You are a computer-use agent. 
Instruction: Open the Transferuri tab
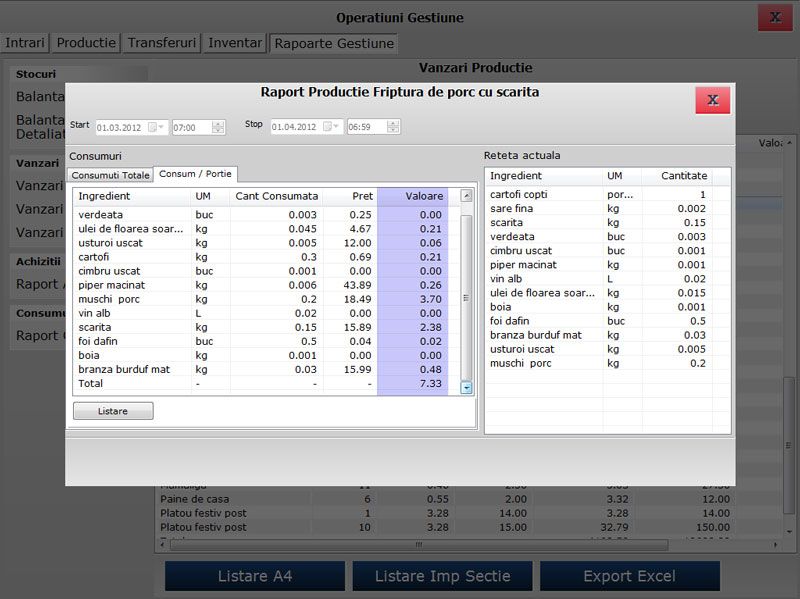tap(161, 42)
